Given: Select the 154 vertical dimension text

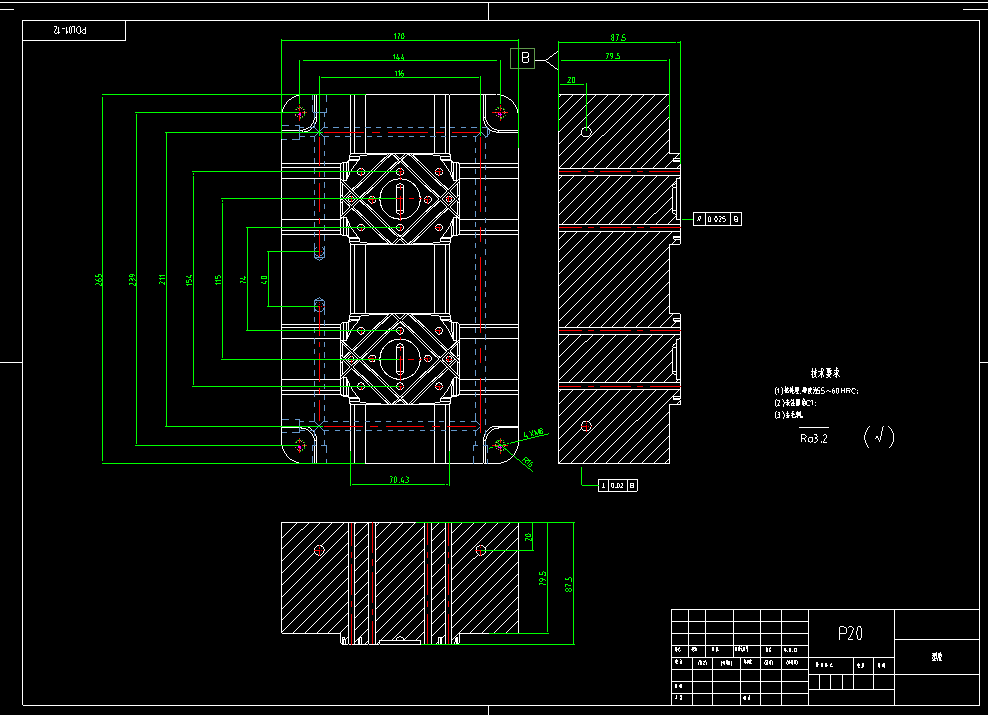Looking at the screenshot, I should [x=190, y=280].
